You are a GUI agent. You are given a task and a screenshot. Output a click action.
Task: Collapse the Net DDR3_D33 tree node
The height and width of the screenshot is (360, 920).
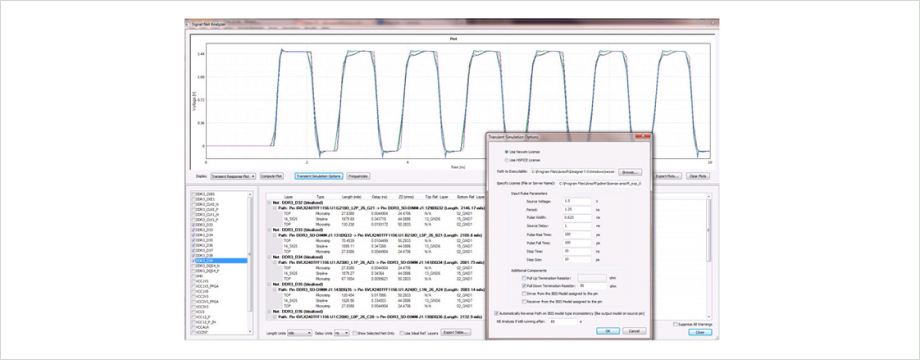[x=269, y=229]
